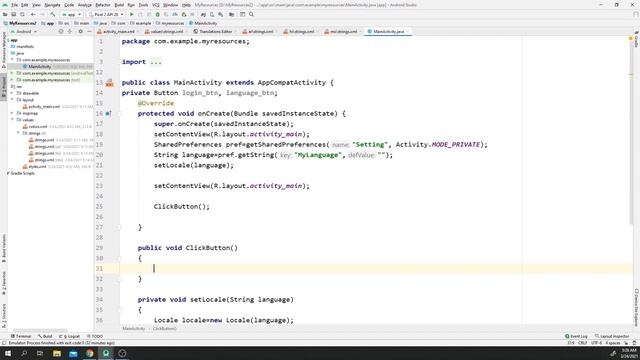The width and height of the screenshot is (640, 360).
Task: Open the app run configuration dropdown
Action: [71, 14]
